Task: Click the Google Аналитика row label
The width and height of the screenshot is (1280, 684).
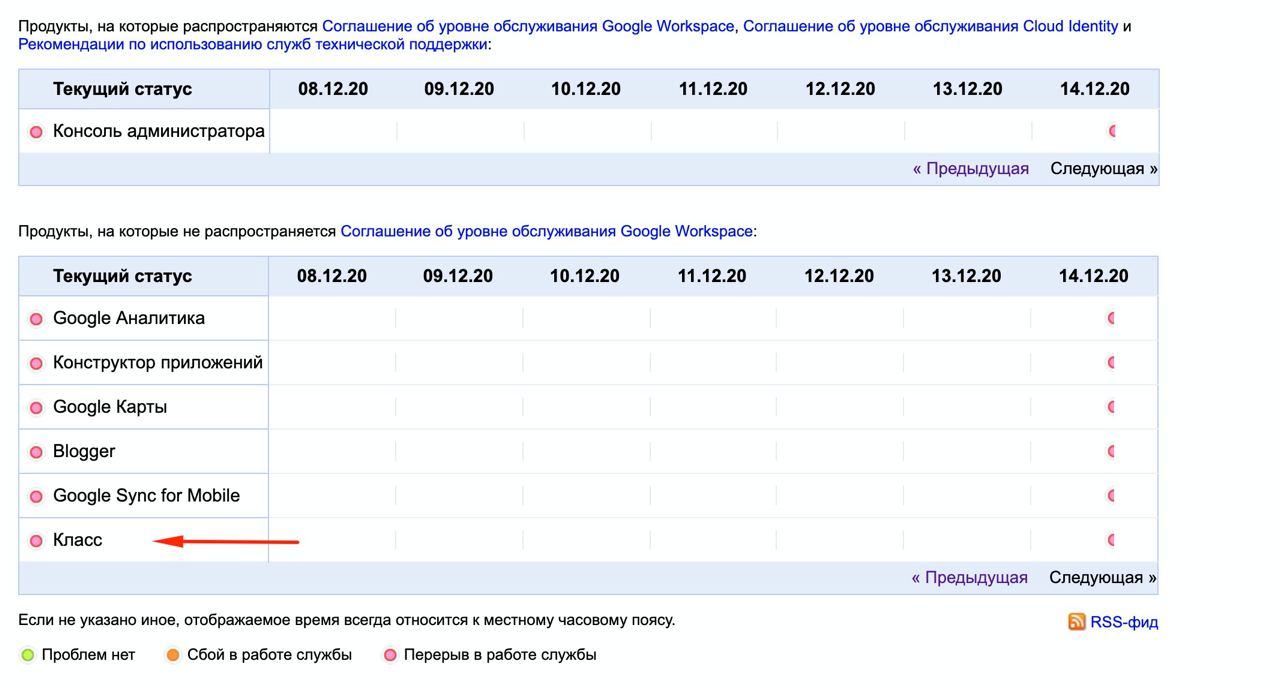Action: [129, 318]
